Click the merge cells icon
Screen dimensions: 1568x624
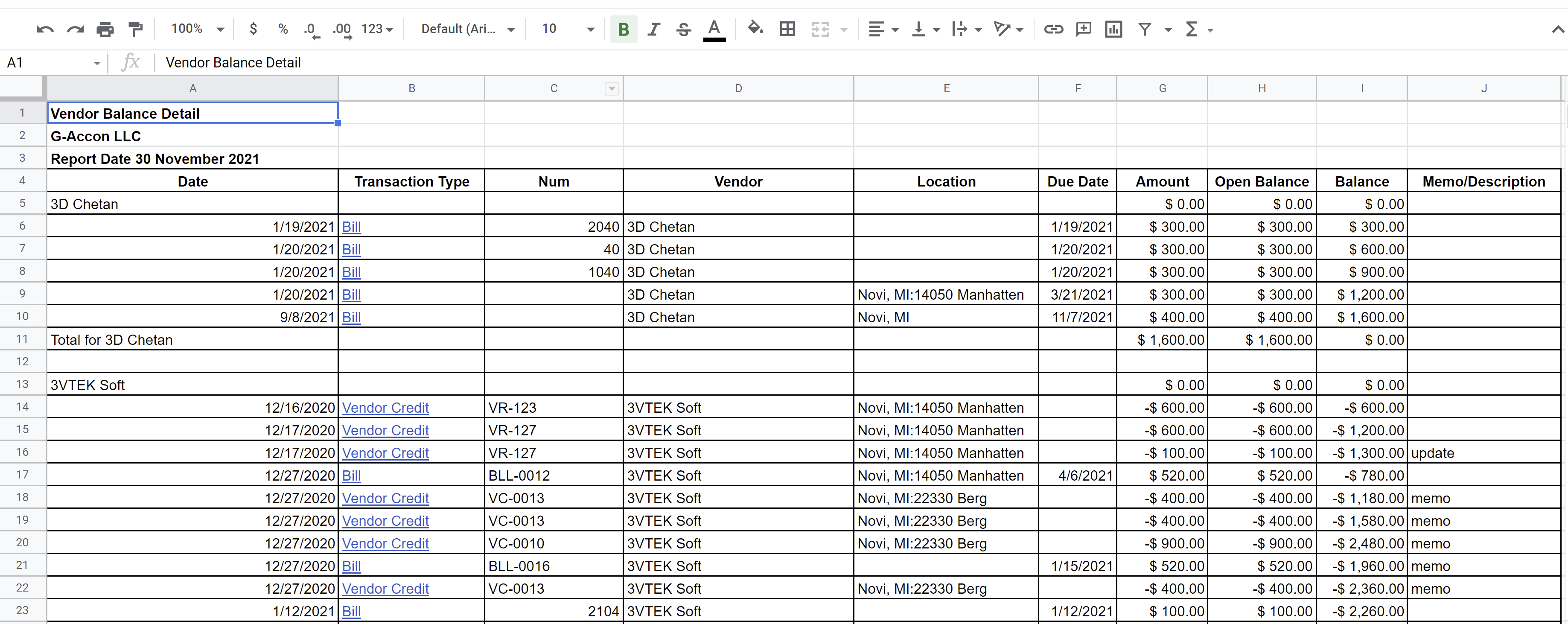coord(820,29)
